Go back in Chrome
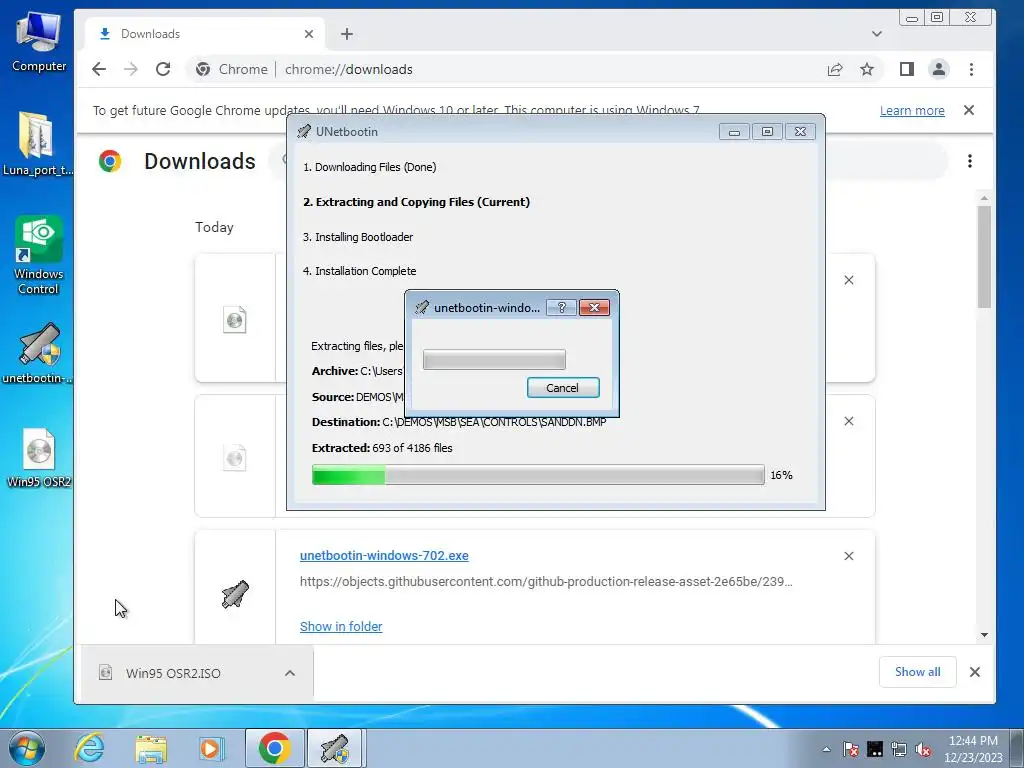 point(99,69)
